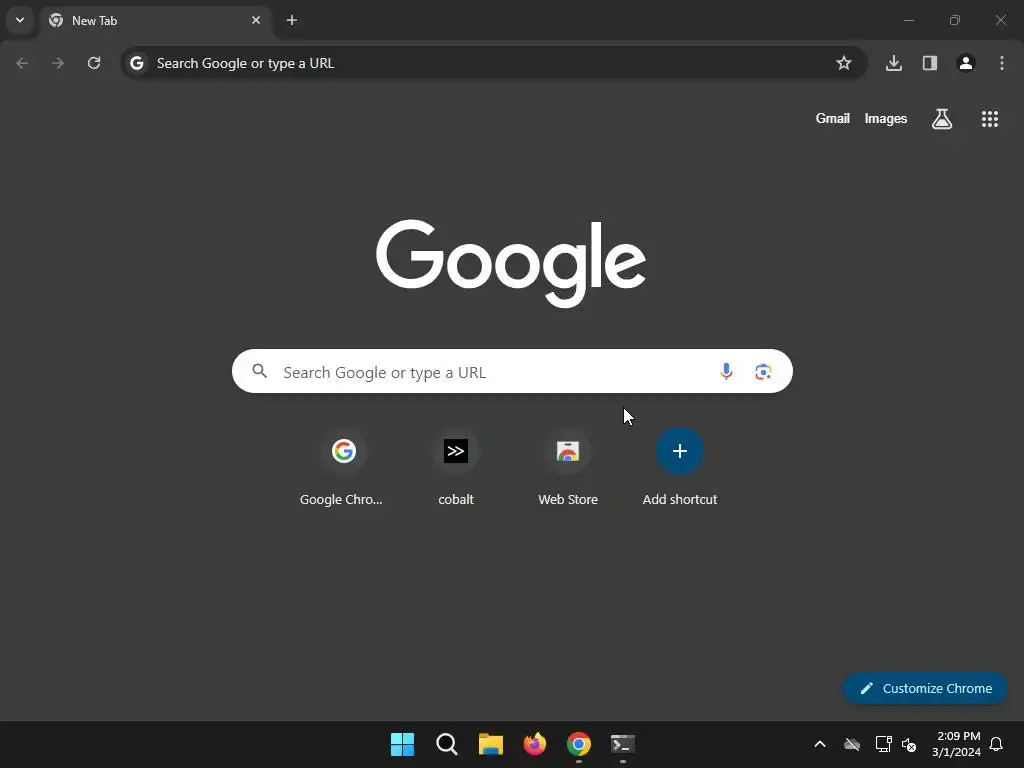Open the terminal from taskbar
Screen dimensions: 1024x768
click(623, 744)
